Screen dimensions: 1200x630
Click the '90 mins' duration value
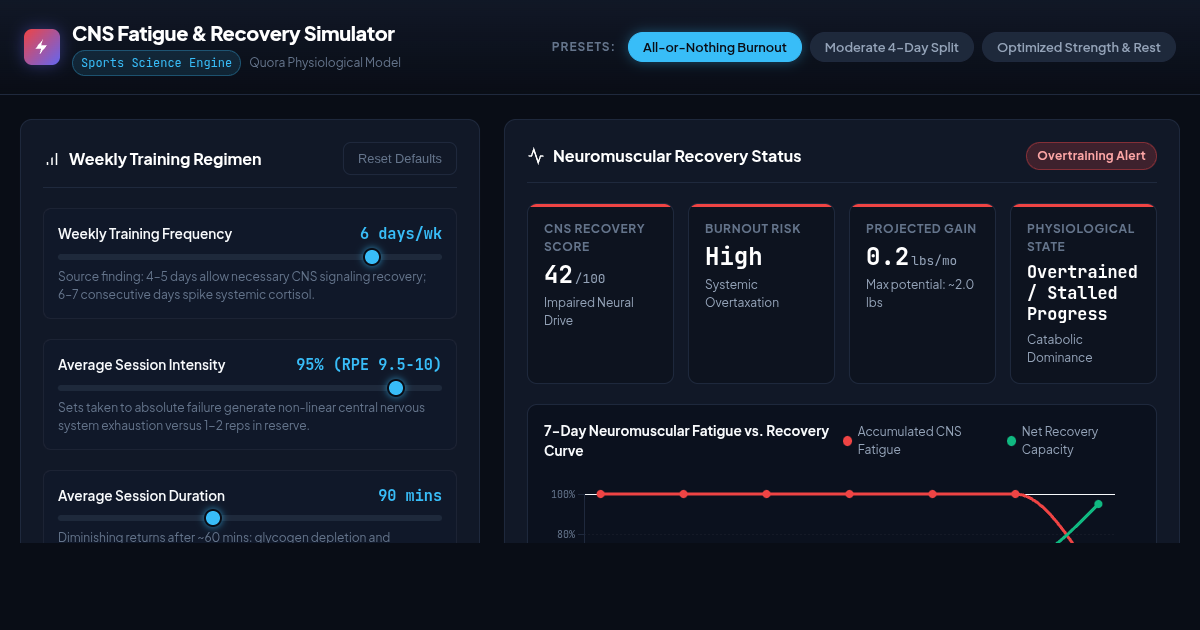410,496
